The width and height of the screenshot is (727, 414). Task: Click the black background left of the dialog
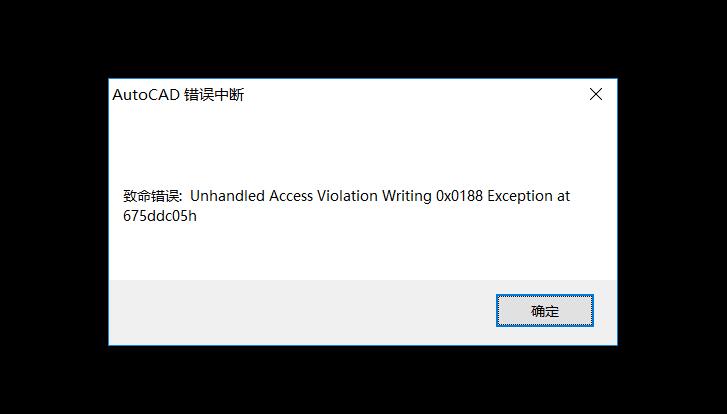click(53, 209)
